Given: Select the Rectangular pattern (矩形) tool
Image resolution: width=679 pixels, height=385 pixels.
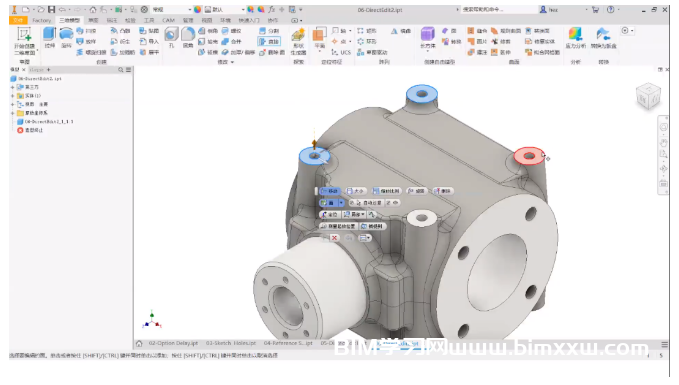Looking at the screenshot, I should click(x=367, y=31).
